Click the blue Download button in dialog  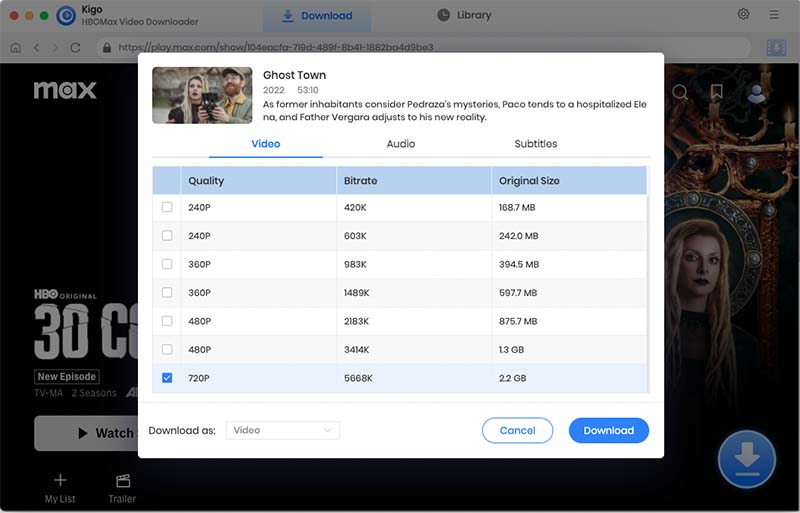[609, 430]
